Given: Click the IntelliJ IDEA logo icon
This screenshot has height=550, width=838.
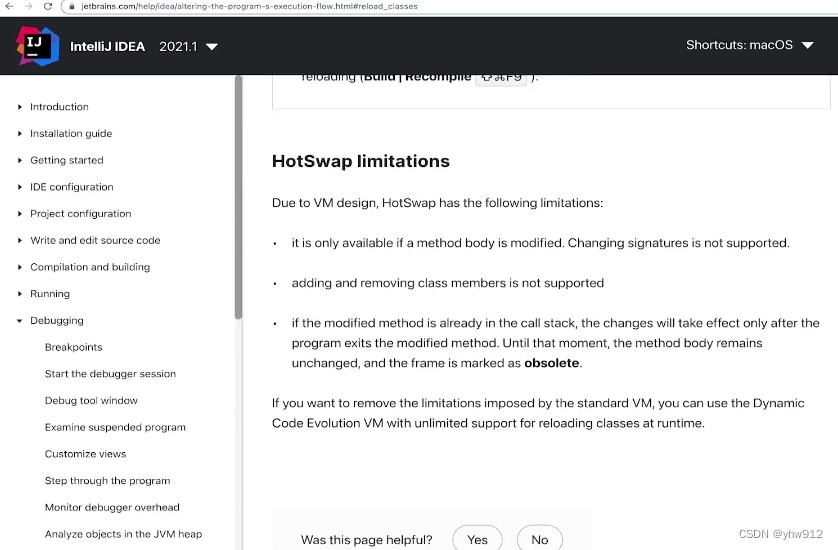Looking at the screenshot, I should pyautogui.click(x=37, y=46).
